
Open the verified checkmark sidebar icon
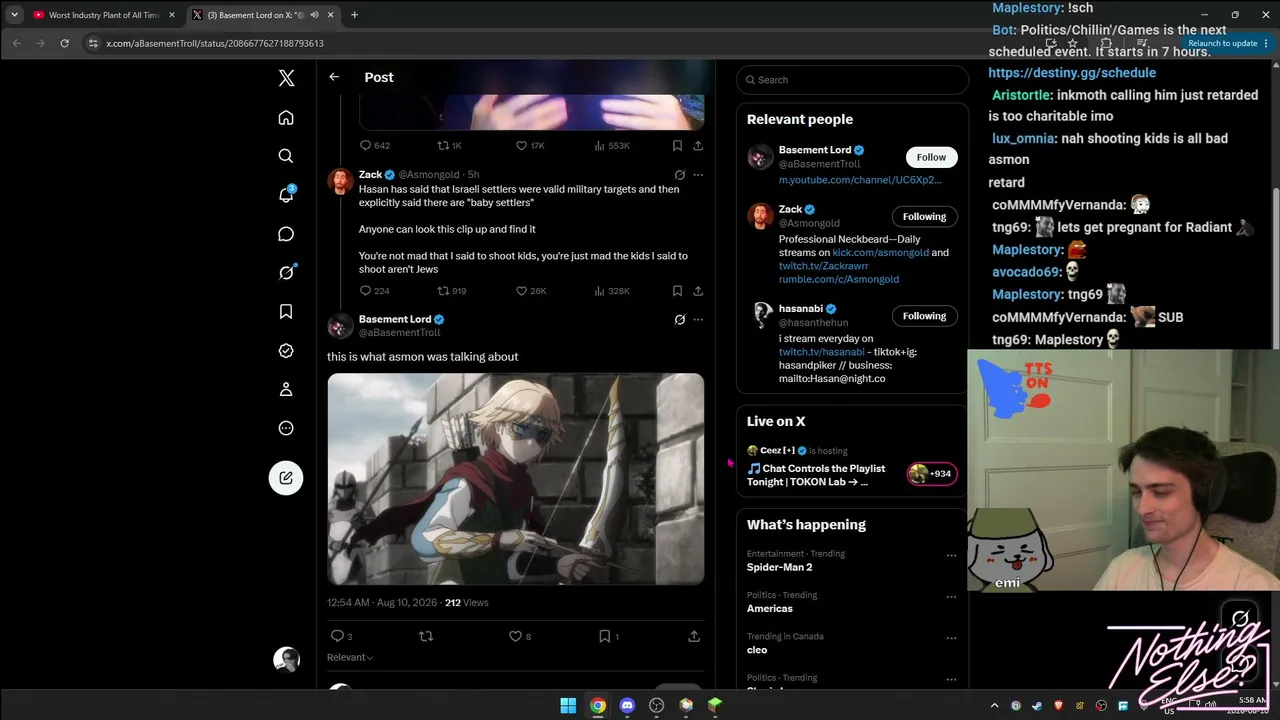pos(286,351)
